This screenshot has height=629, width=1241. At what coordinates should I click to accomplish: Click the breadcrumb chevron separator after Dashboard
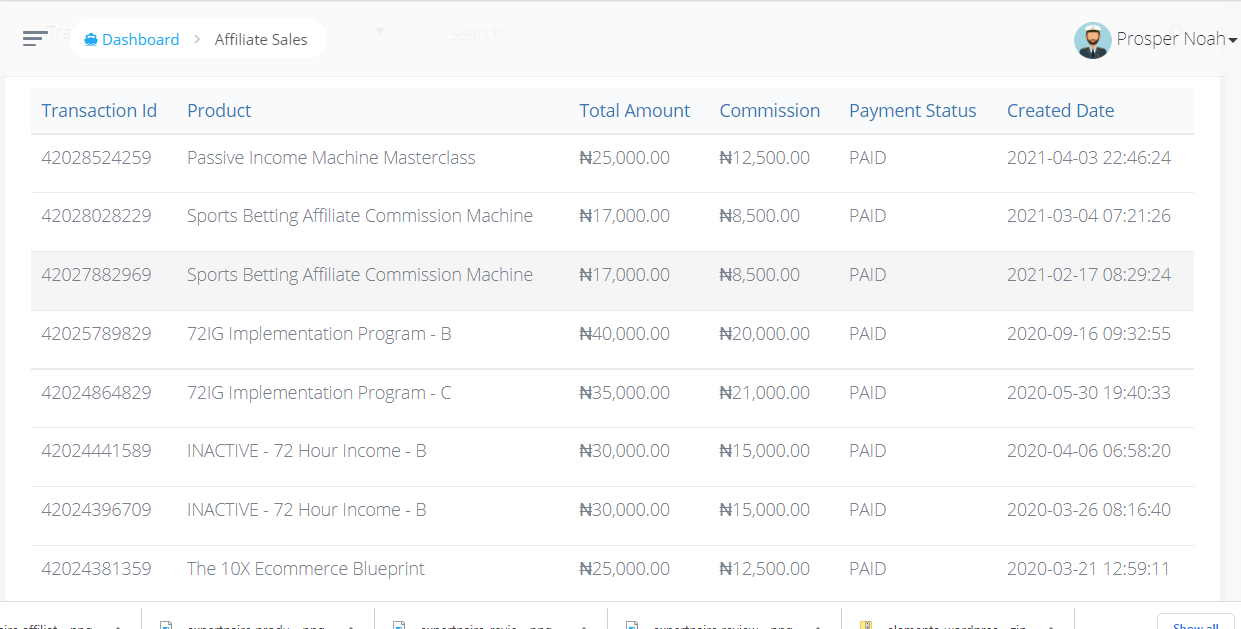(197, 40)
